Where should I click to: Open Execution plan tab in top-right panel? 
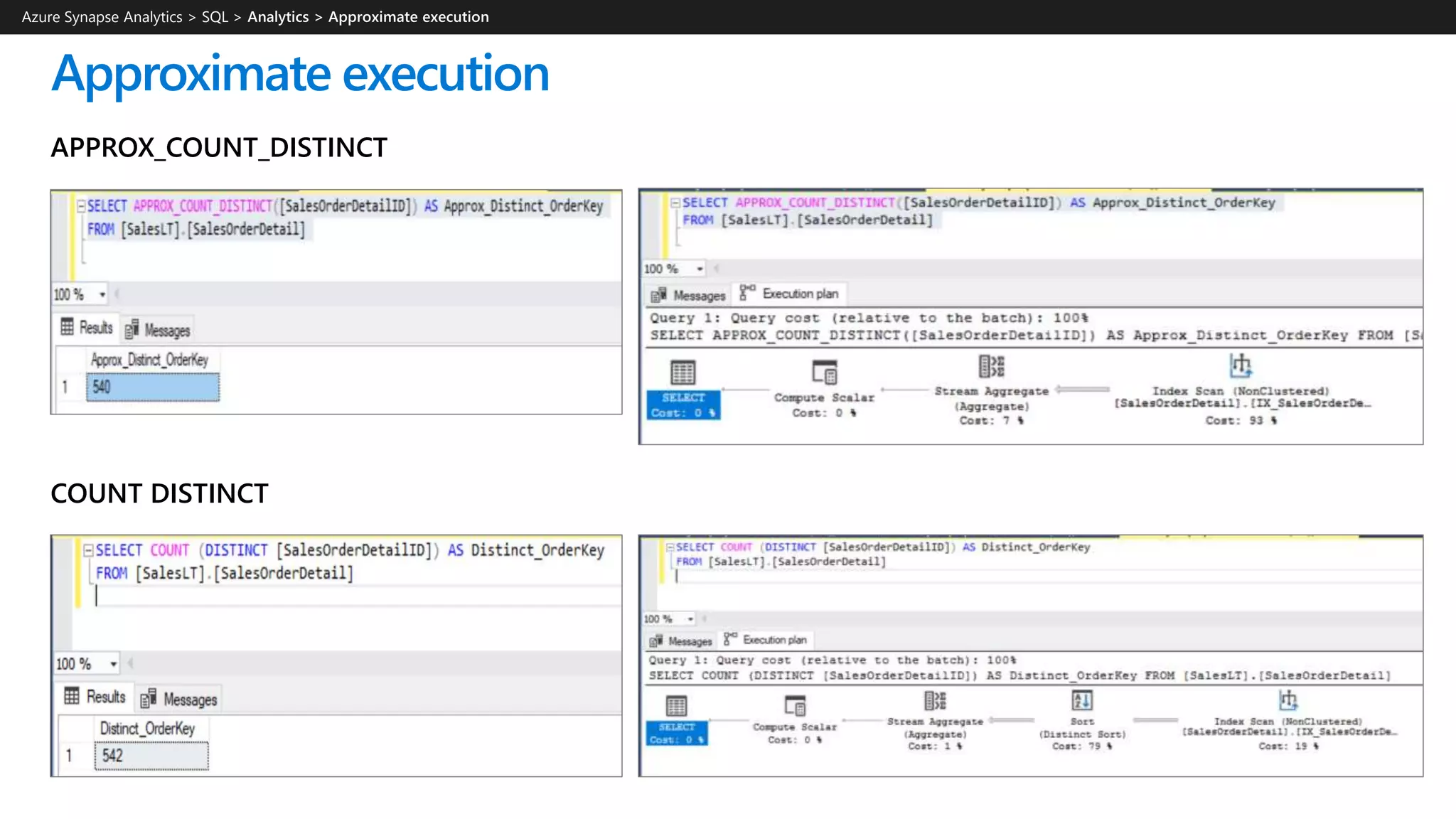789,294
